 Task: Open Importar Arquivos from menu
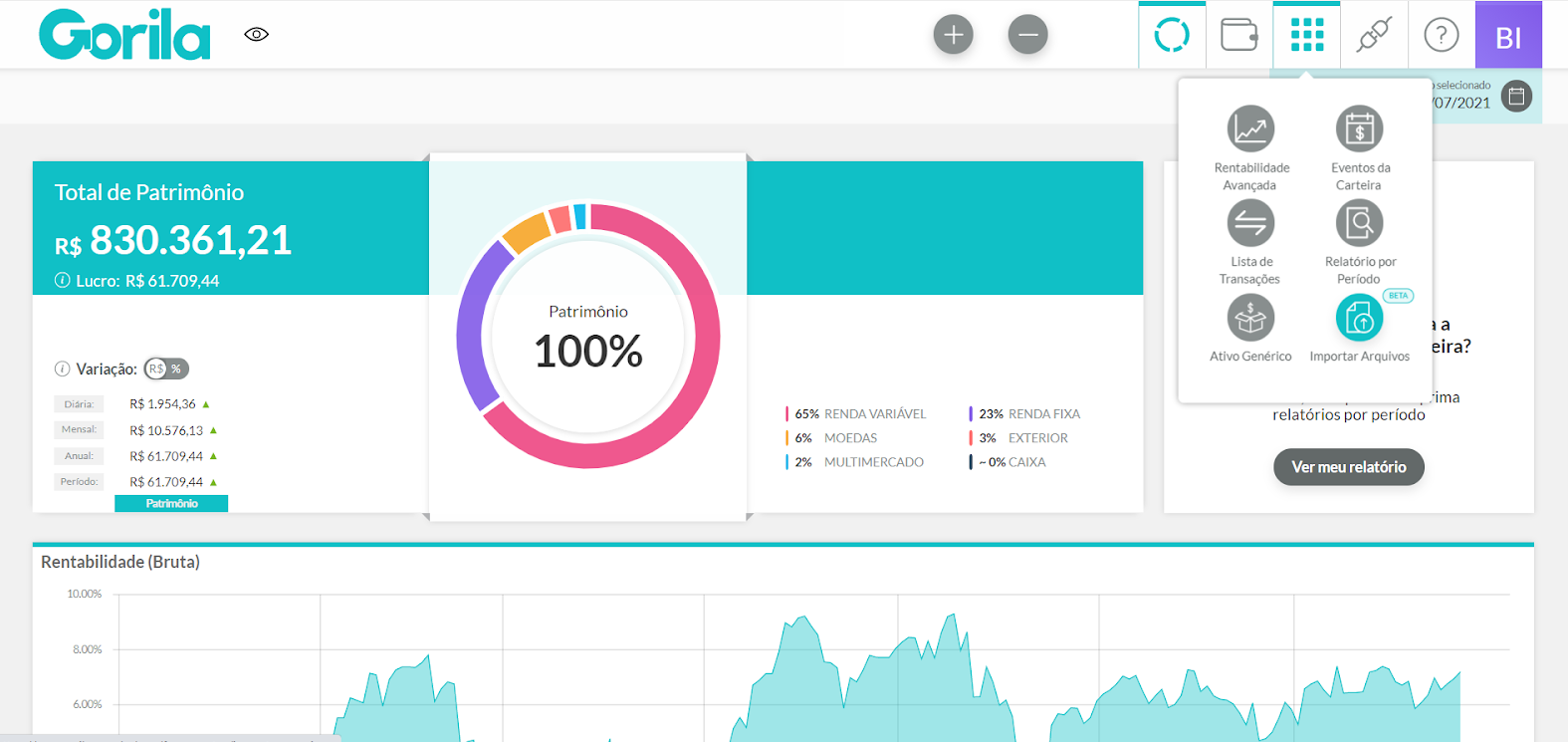pos(1359,329)
